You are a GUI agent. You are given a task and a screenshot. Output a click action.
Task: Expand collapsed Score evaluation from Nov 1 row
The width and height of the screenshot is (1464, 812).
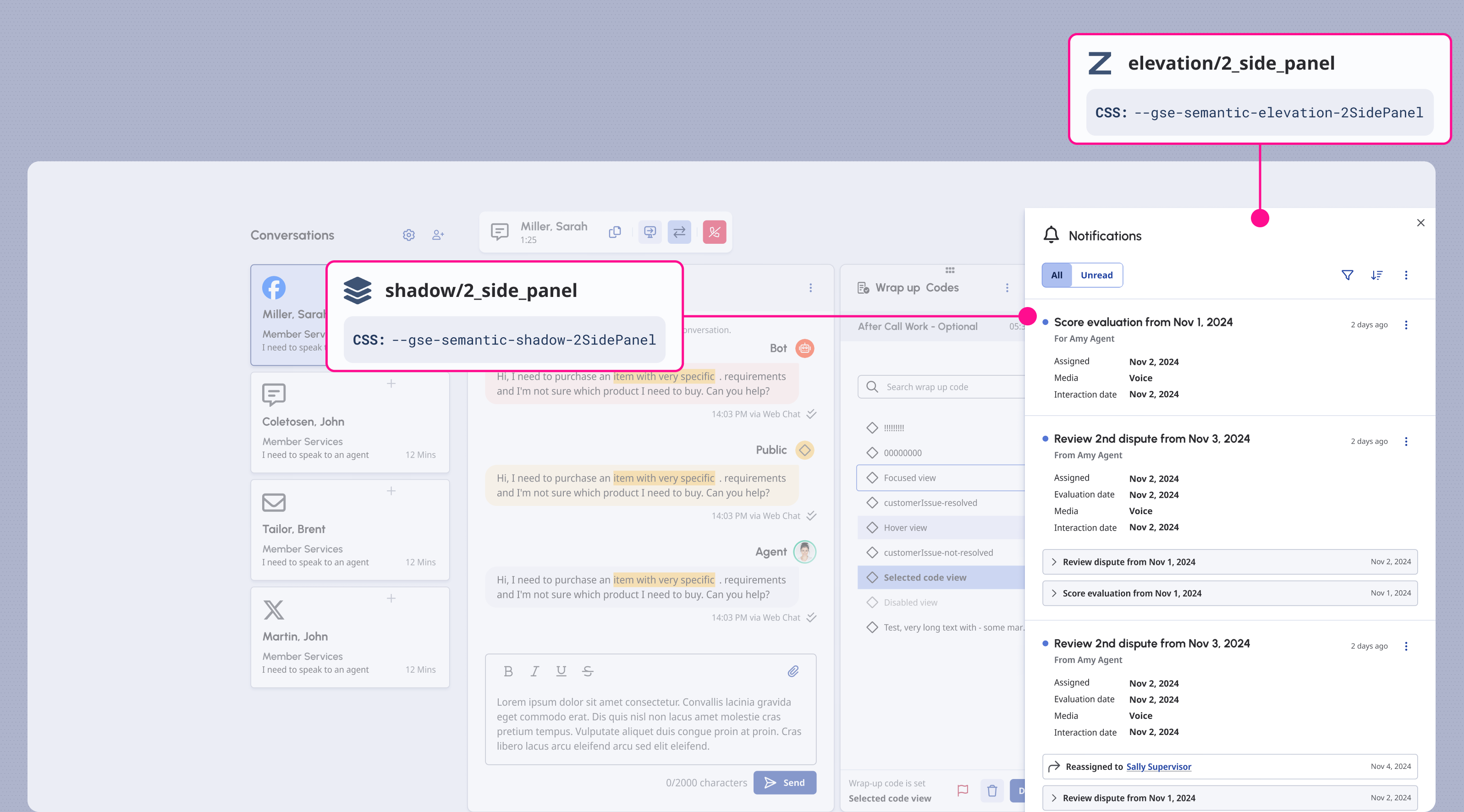(1054, 593)
